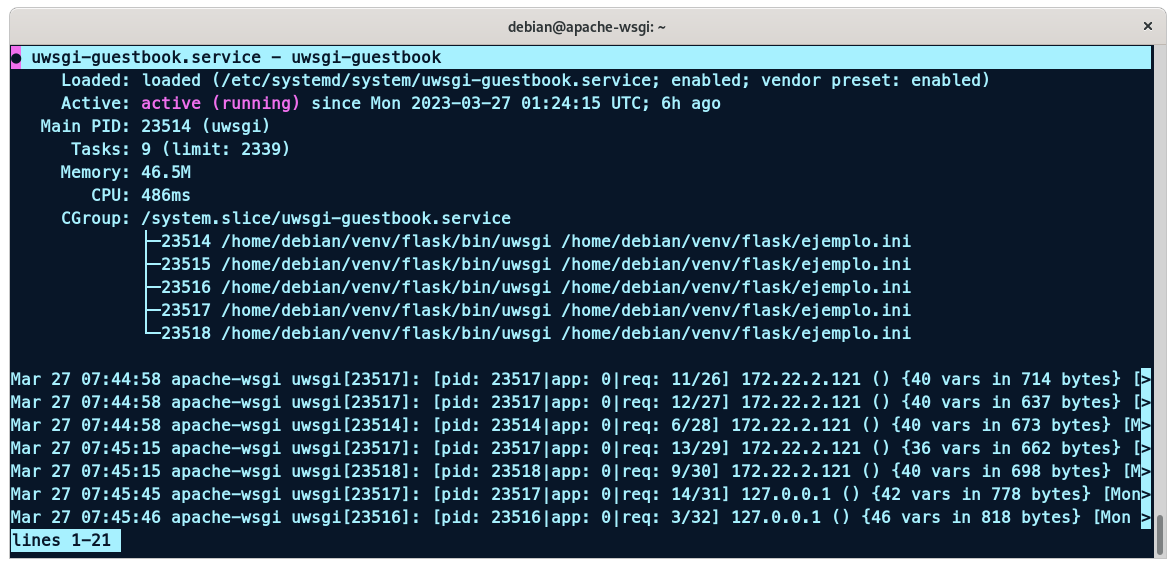
Task: Click the Memory 46.5M value
Action: [x=166, y=172]
